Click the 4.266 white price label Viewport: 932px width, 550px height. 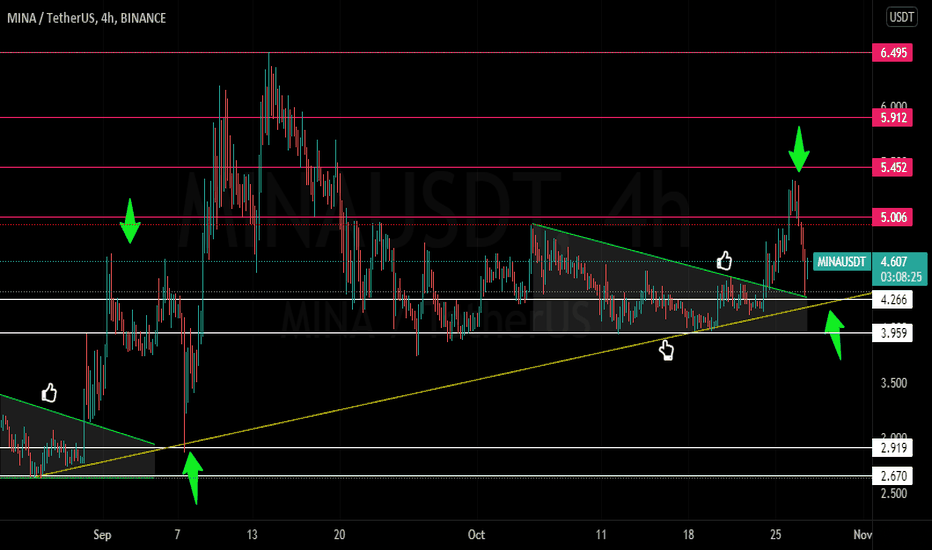click(x=893, y=299)
